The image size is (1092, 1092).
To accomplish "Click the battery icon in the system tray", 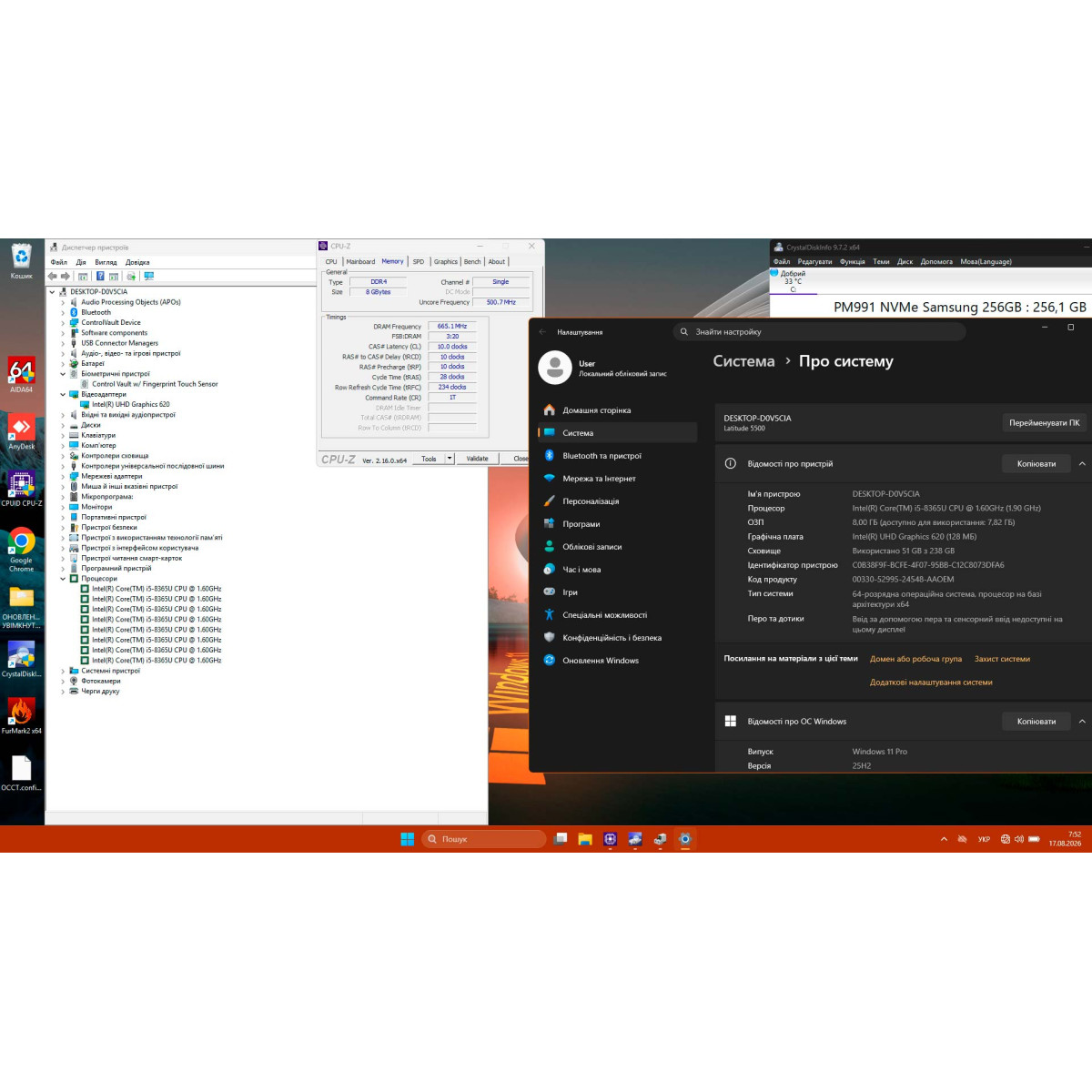I will (x=1034, y=839).
